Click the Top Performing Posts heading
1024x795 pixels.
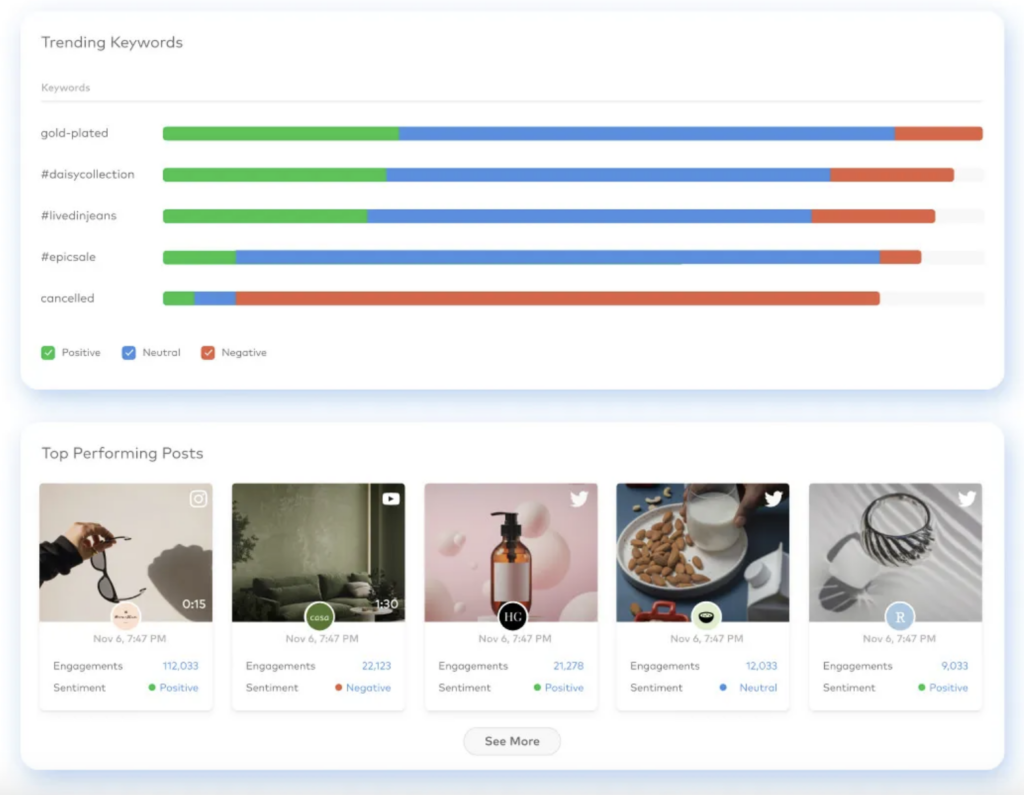click(122, 453)
